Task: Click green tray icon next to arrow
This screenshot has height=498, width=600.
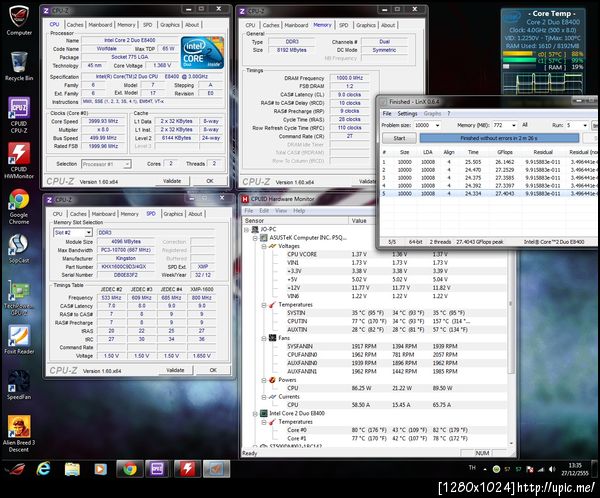Action: click(496, 469)
